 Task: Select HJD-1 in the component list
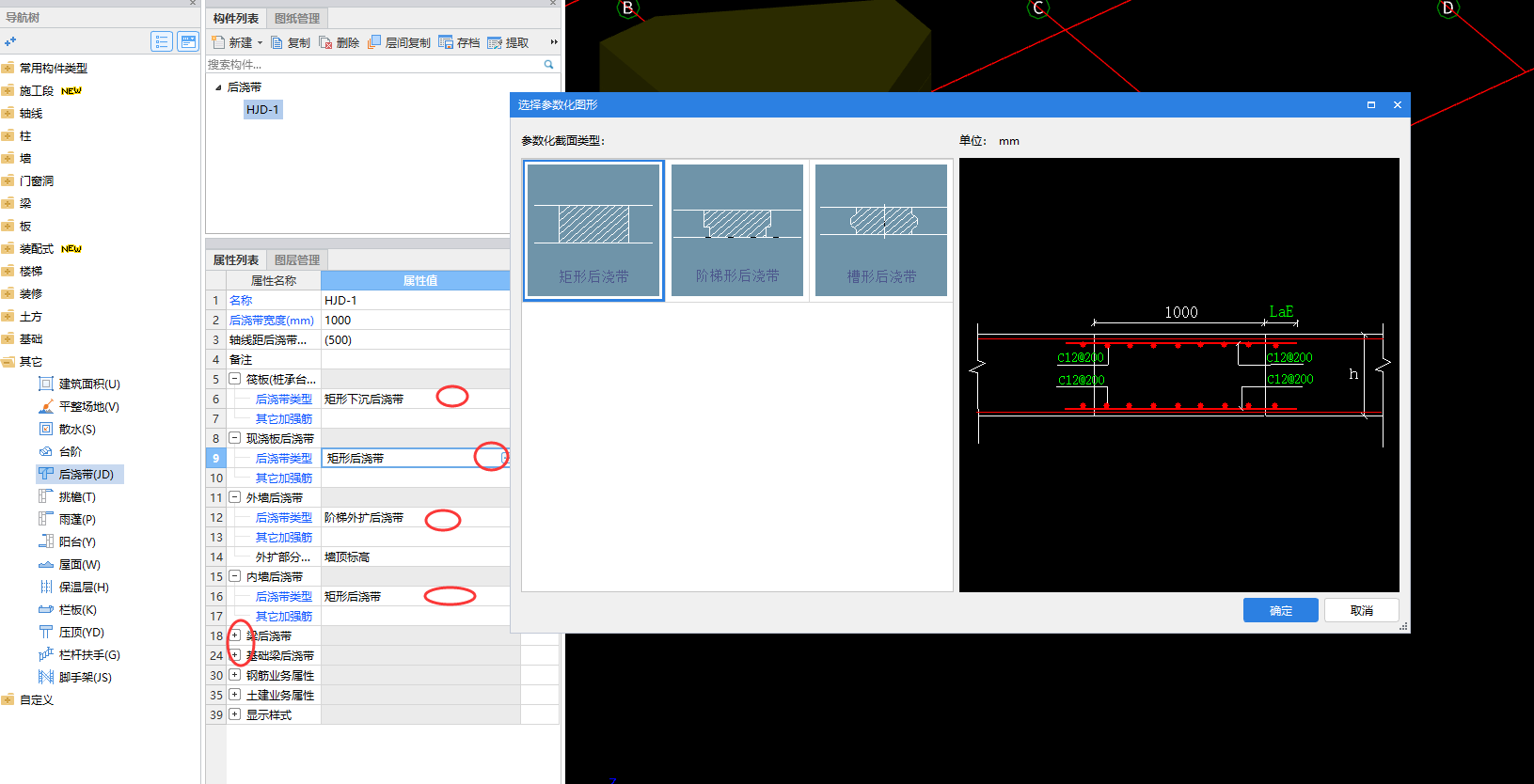pyautogui.click(x=262, y=110)
